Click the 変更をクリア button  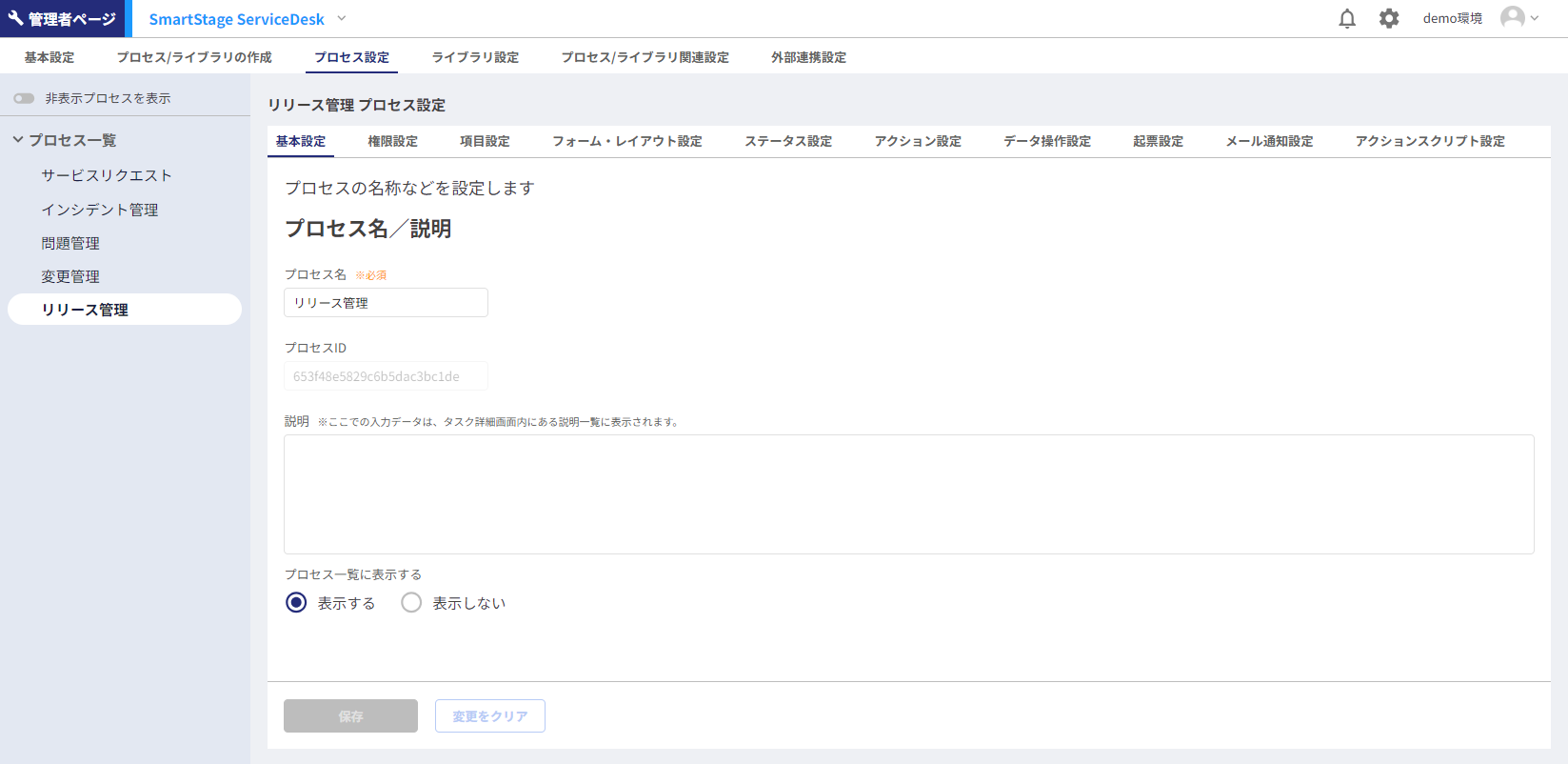coord(490,716)
